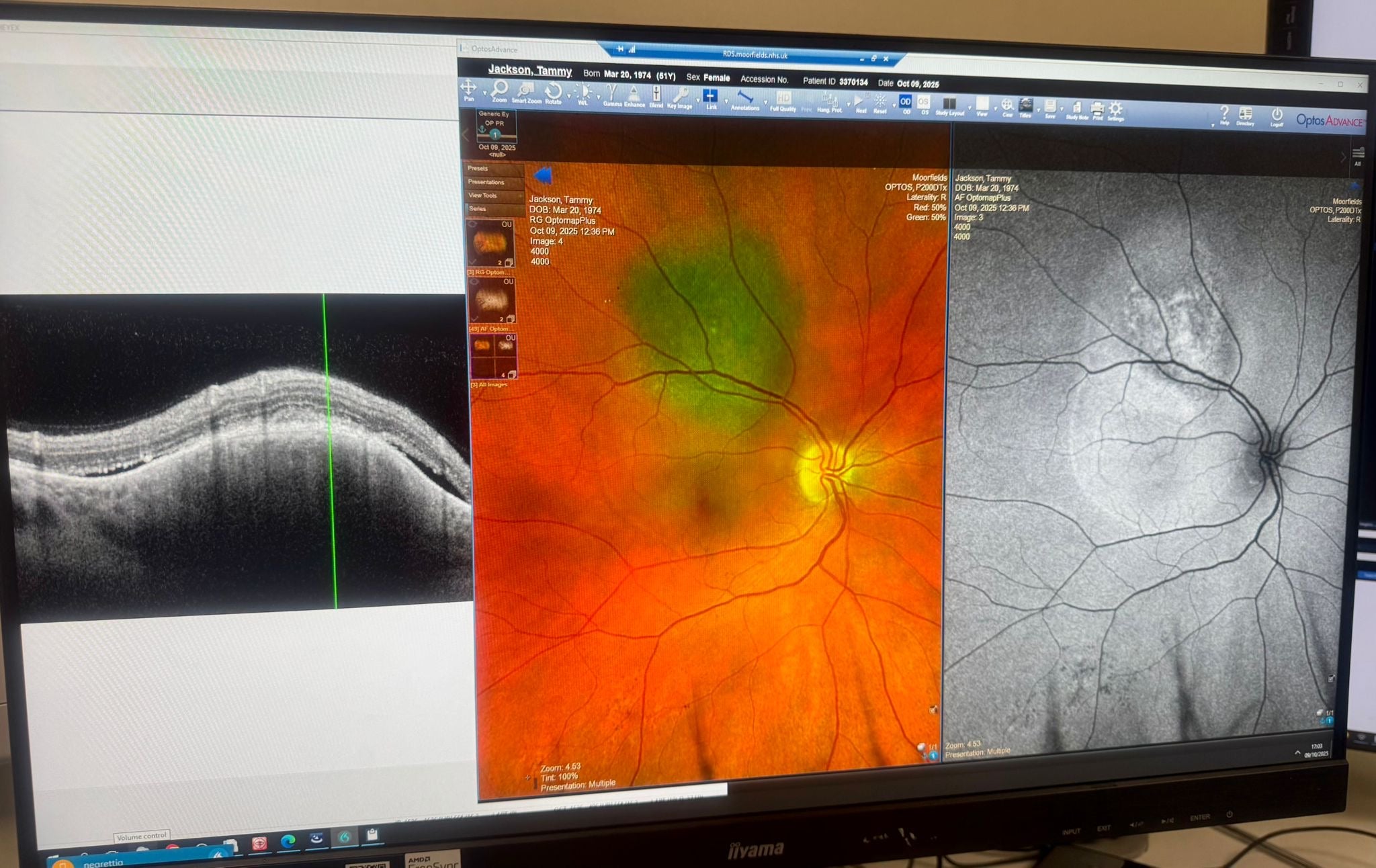Open OptosAdvance Settings
This screenshot has width=1376, height=868.
click(x=1115, y=107)
